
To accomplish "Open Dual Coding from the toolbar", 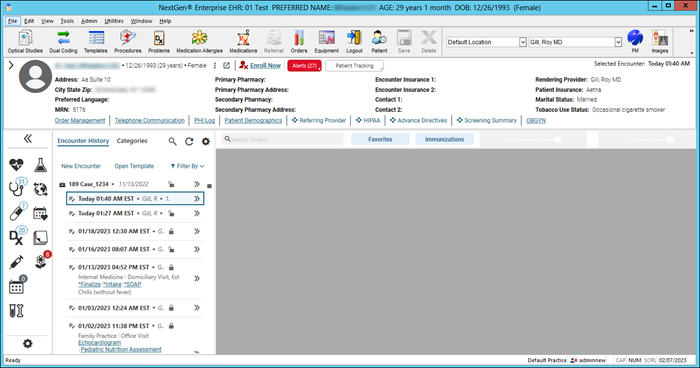I will pyautogui.click(x=63, y=42).
